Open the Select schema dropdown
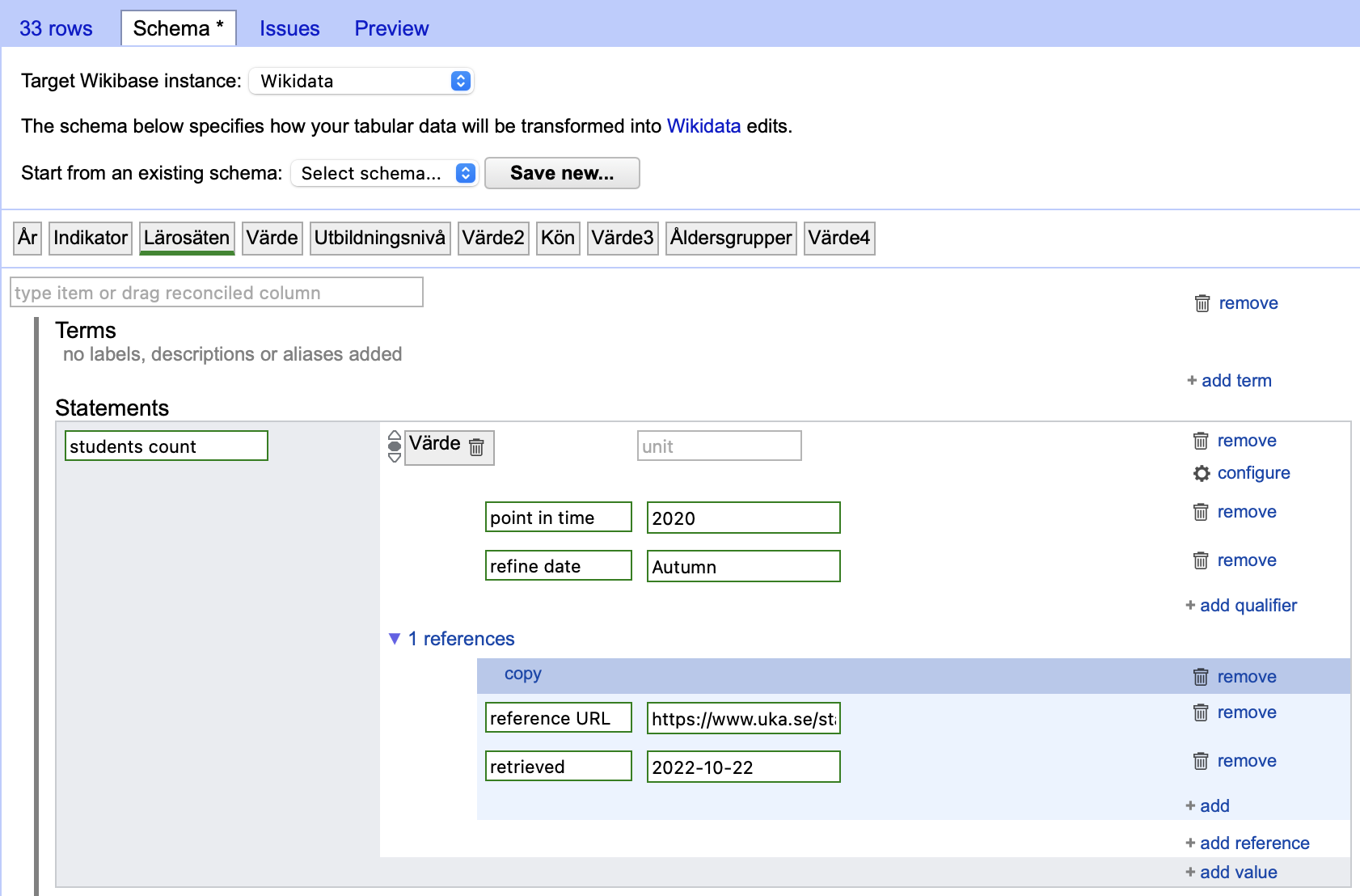Screen dimensions: 1360x896 [x=385, y=173]
